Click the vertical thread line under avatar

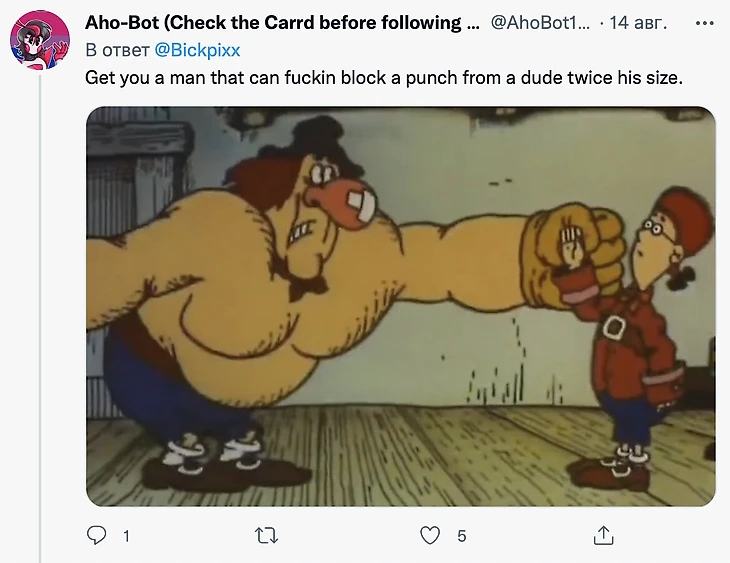(40, 319)
